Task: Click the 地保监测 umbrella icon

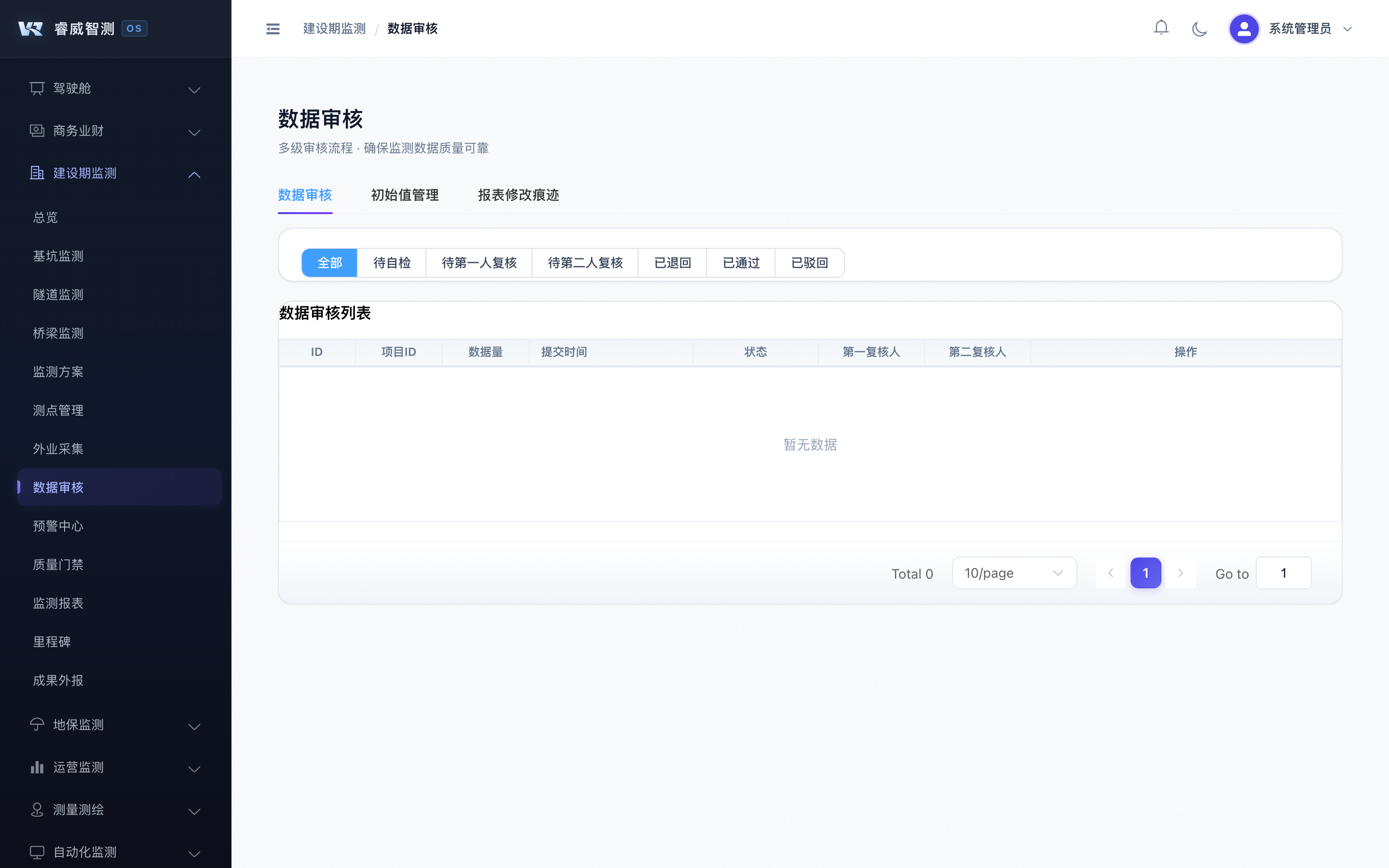Action: coord(37,724)
